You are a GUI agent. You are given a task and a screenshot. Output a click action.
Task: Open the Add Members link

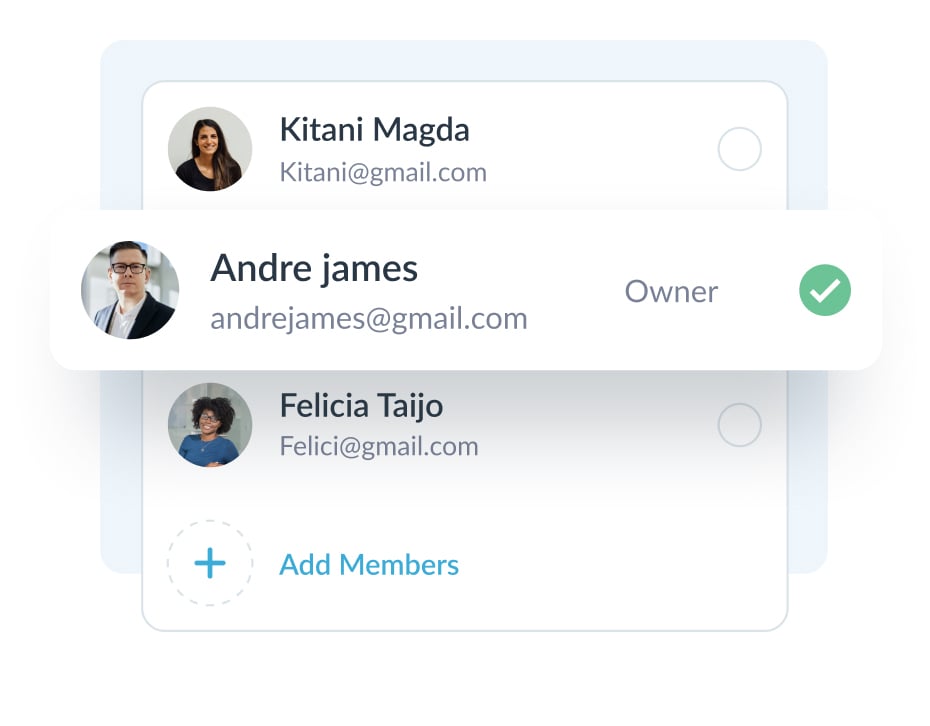pyautogui.click(x=368, y=565)
